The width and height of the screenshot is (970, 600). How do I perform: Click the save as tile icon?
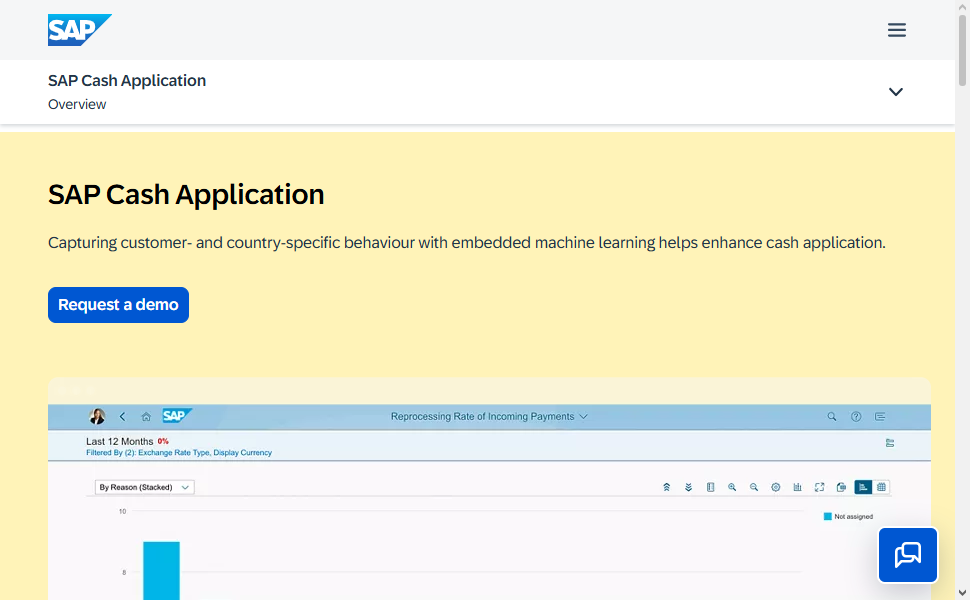(841, 487)
